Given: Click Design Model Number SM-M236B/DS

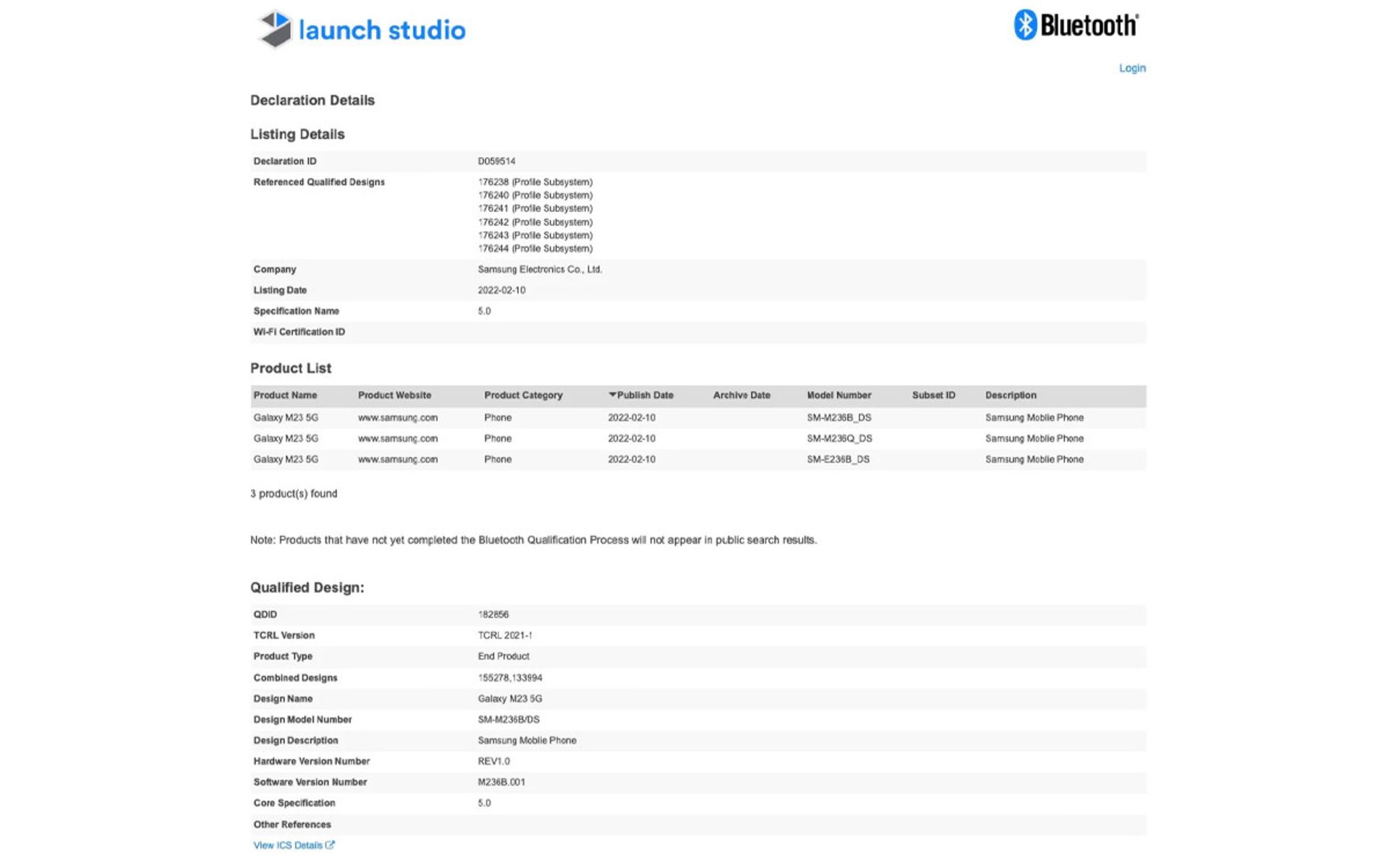Looking at the screenshot, I should (x=509, y=720).
